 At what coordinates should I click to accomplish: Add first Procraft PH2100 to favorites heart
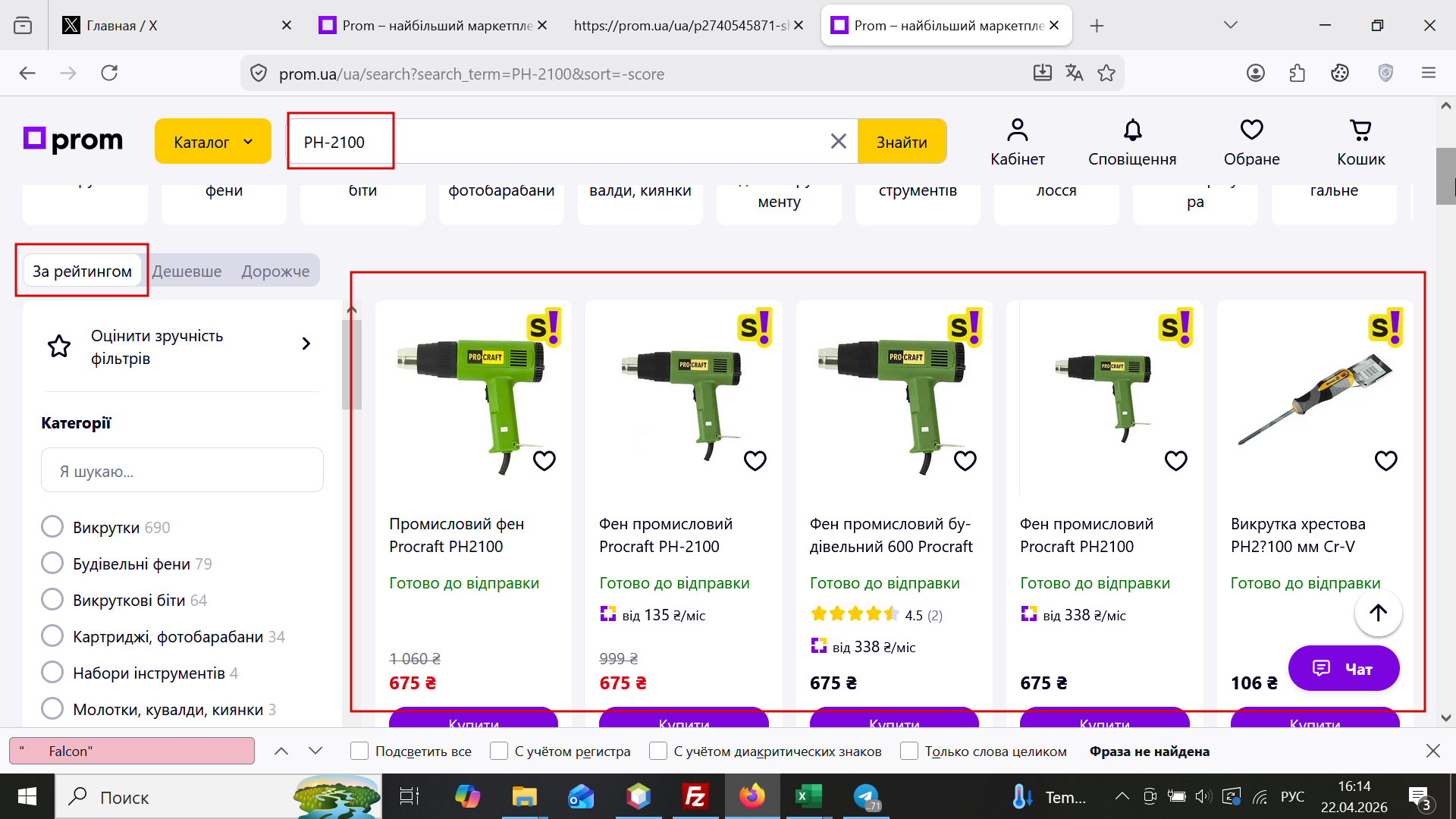(x=544, y=460)
